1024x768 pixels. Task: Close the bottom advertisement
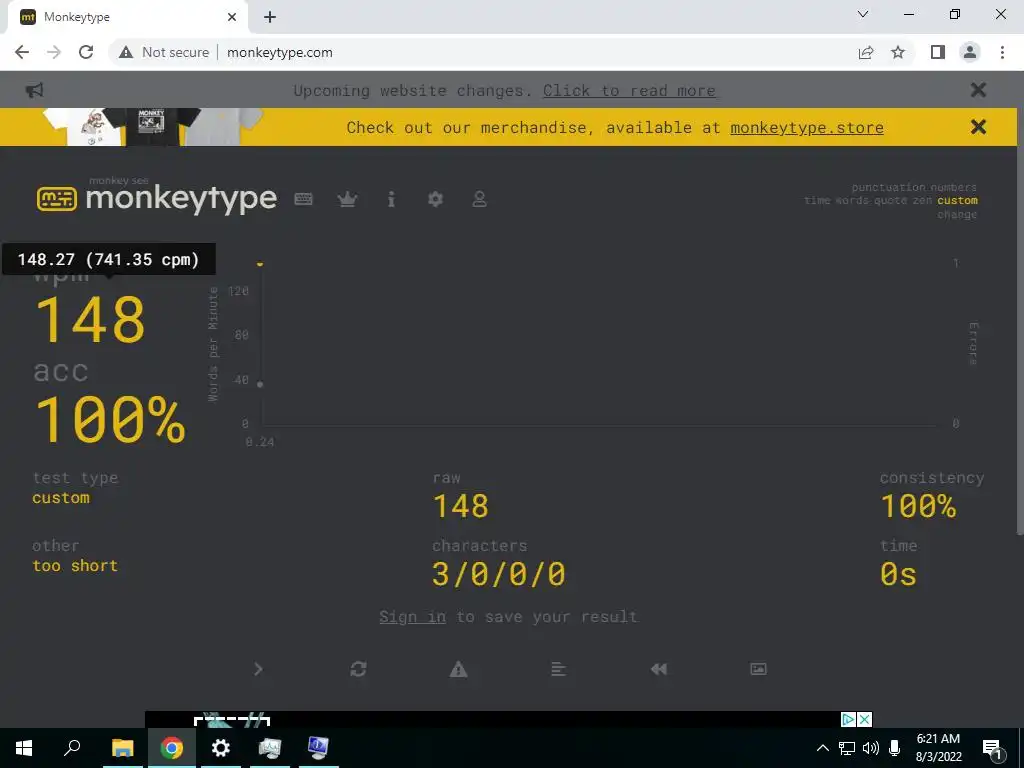tap(864, 719)
